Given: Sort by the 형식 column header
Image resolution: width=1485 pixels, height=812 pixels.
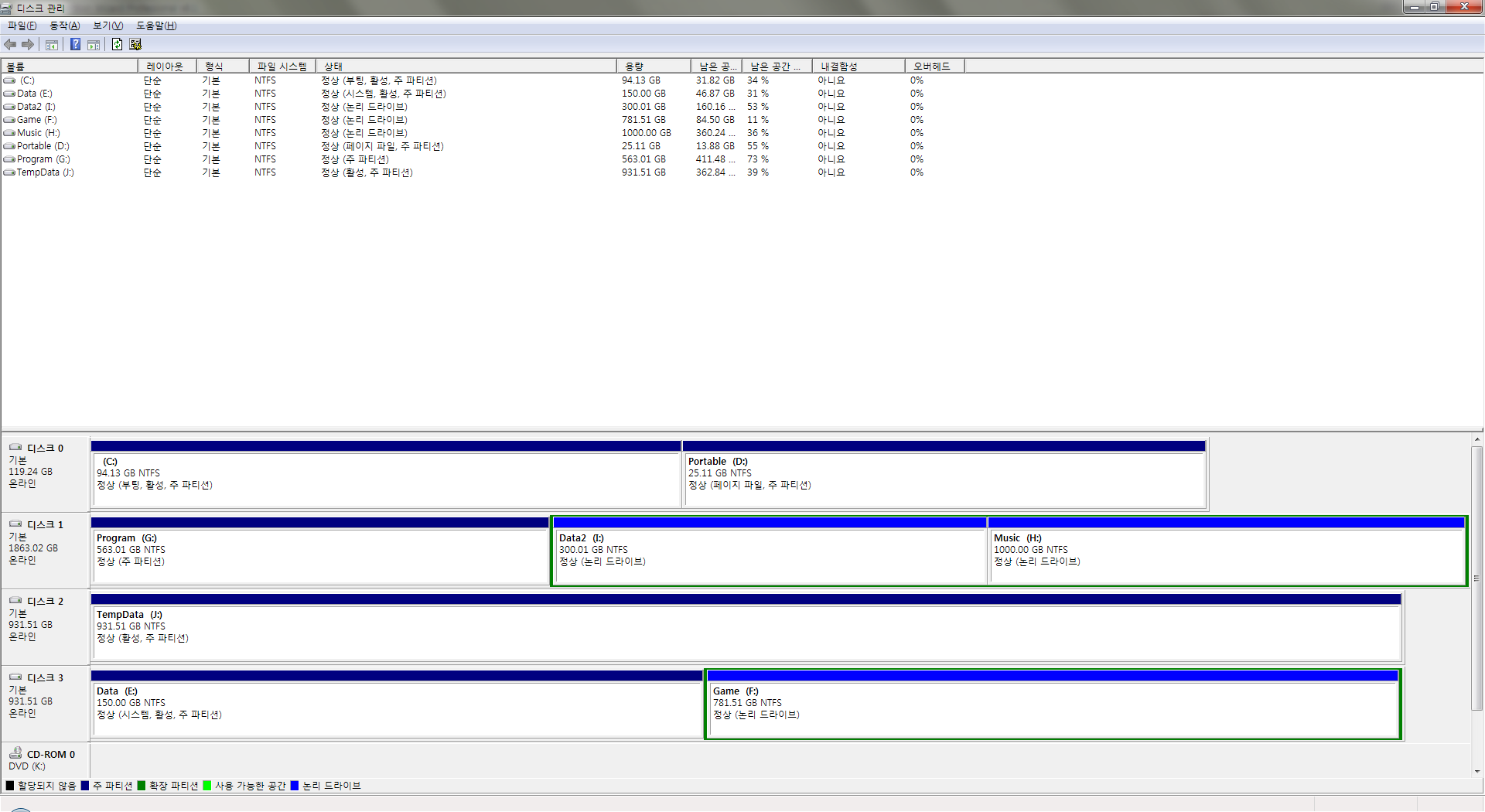Looking at the screenshot, I should coord(223,67).
